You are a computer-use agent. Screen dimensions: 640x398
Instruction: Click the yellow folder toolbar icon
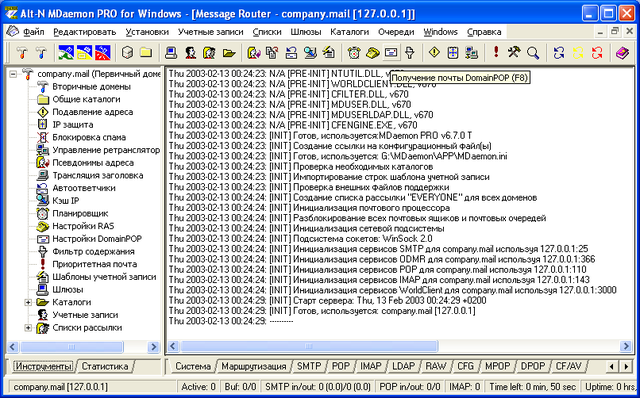click(x=146, y=52)
